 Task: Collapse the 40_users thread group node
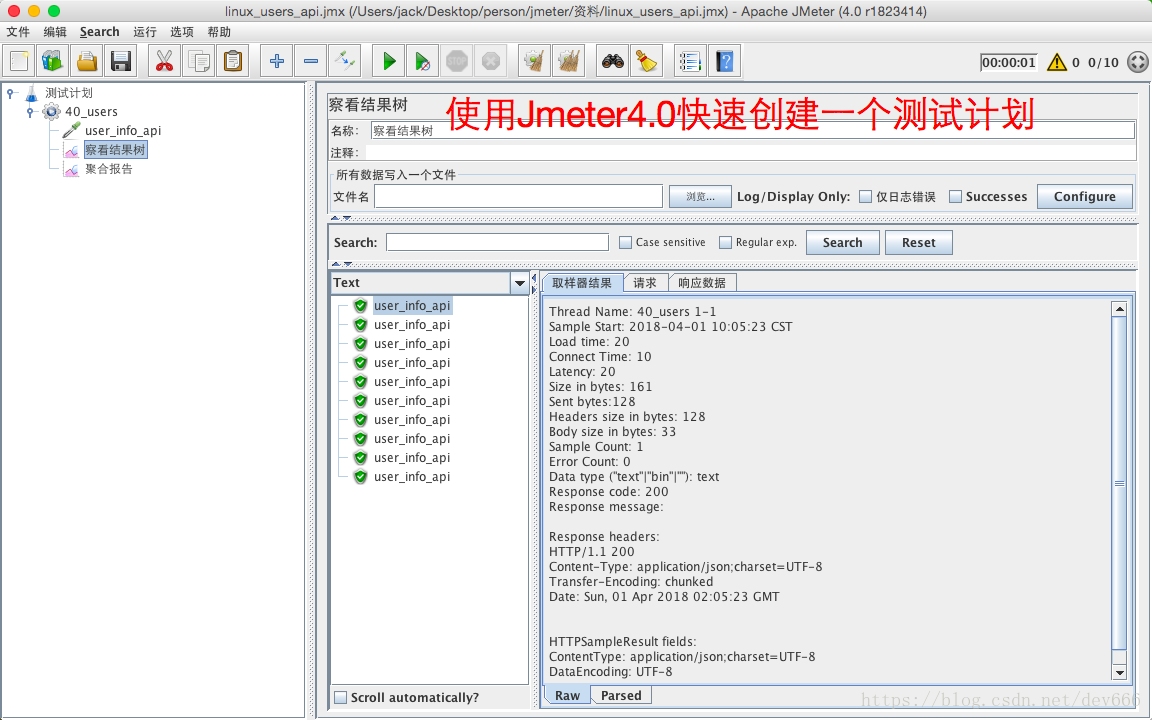tap(30, 112)
